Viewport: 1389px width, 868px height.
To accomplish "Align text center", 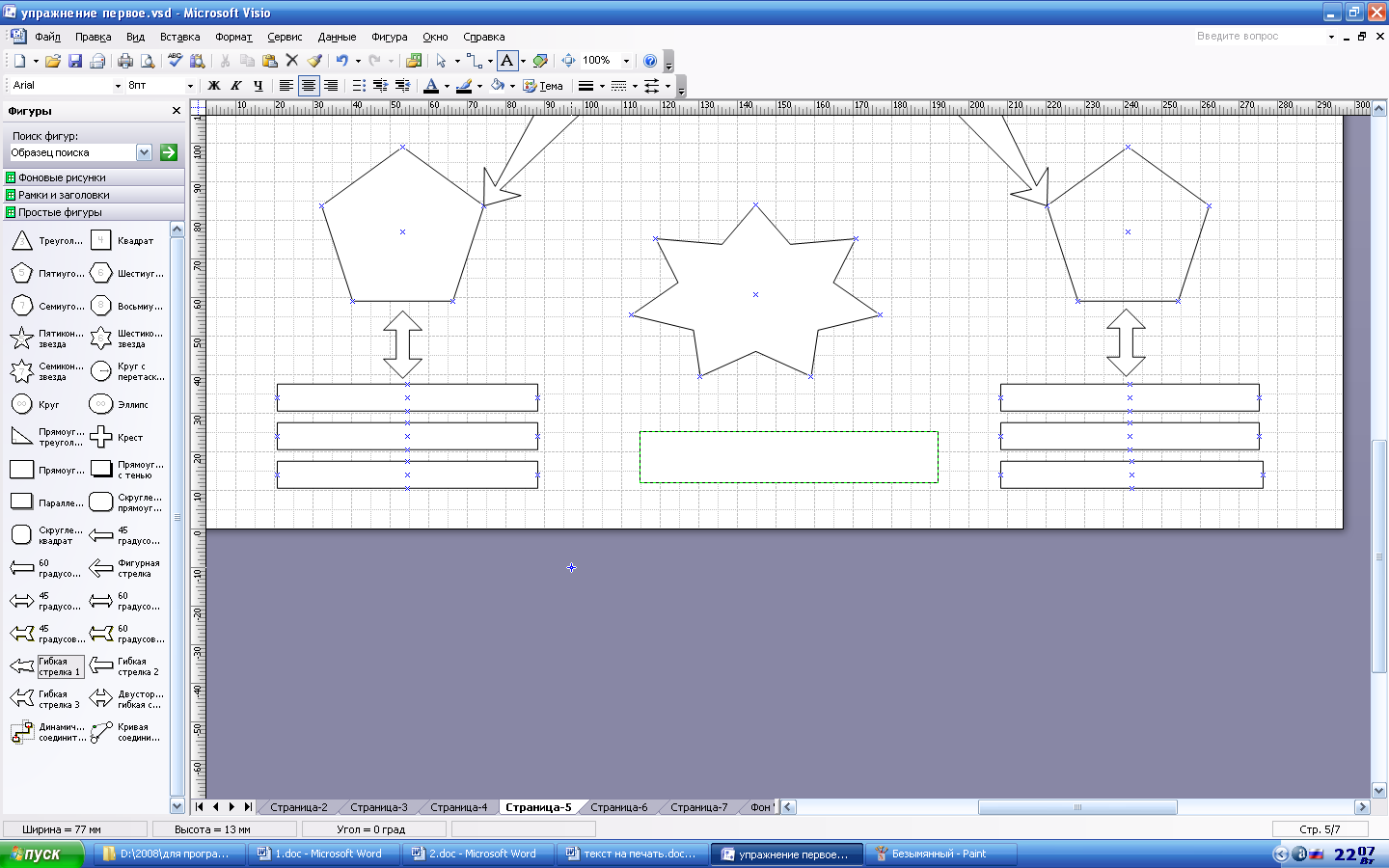I will coord(309,86).
